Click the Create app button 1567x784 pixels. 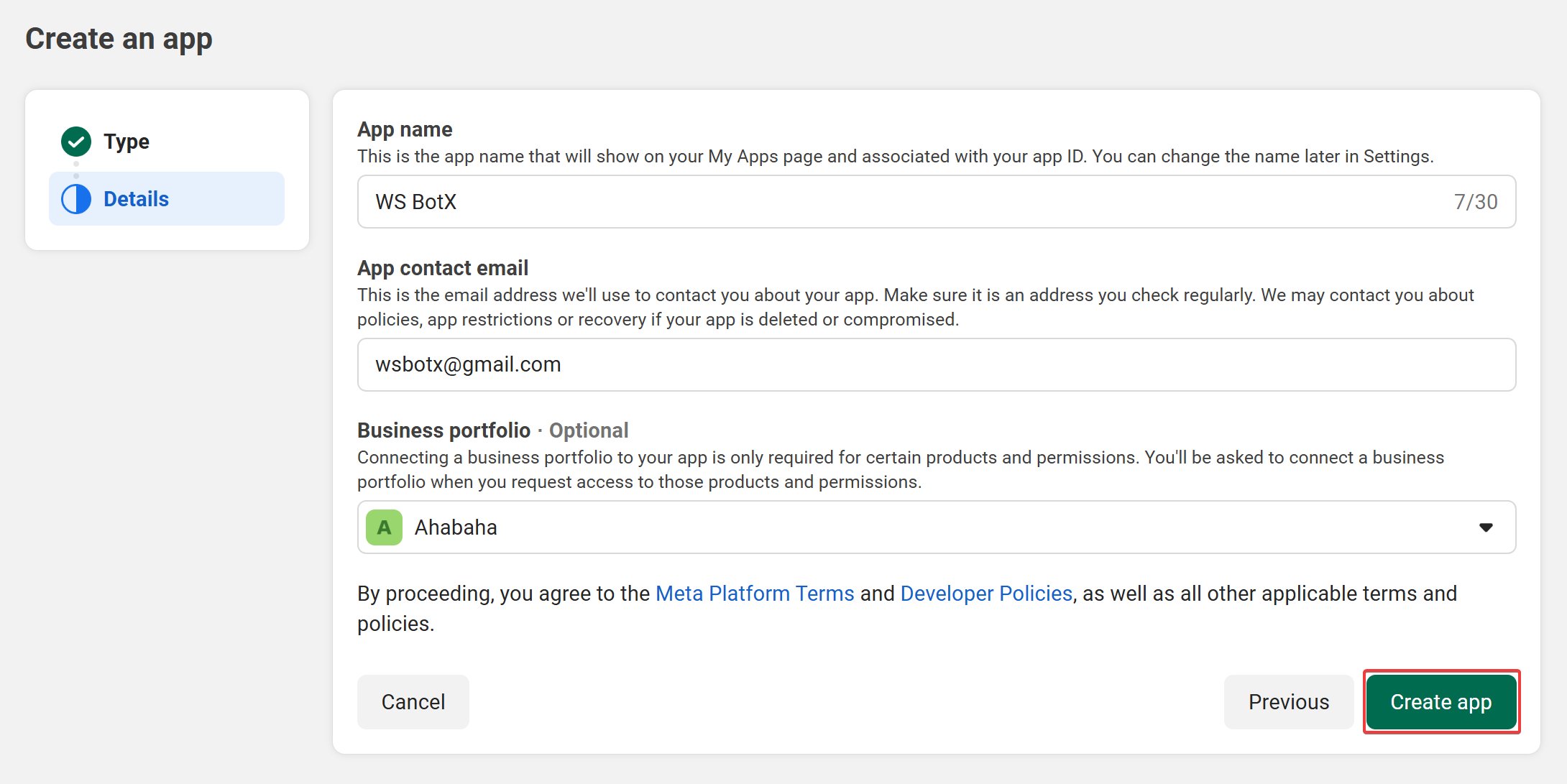[1441, 702]
